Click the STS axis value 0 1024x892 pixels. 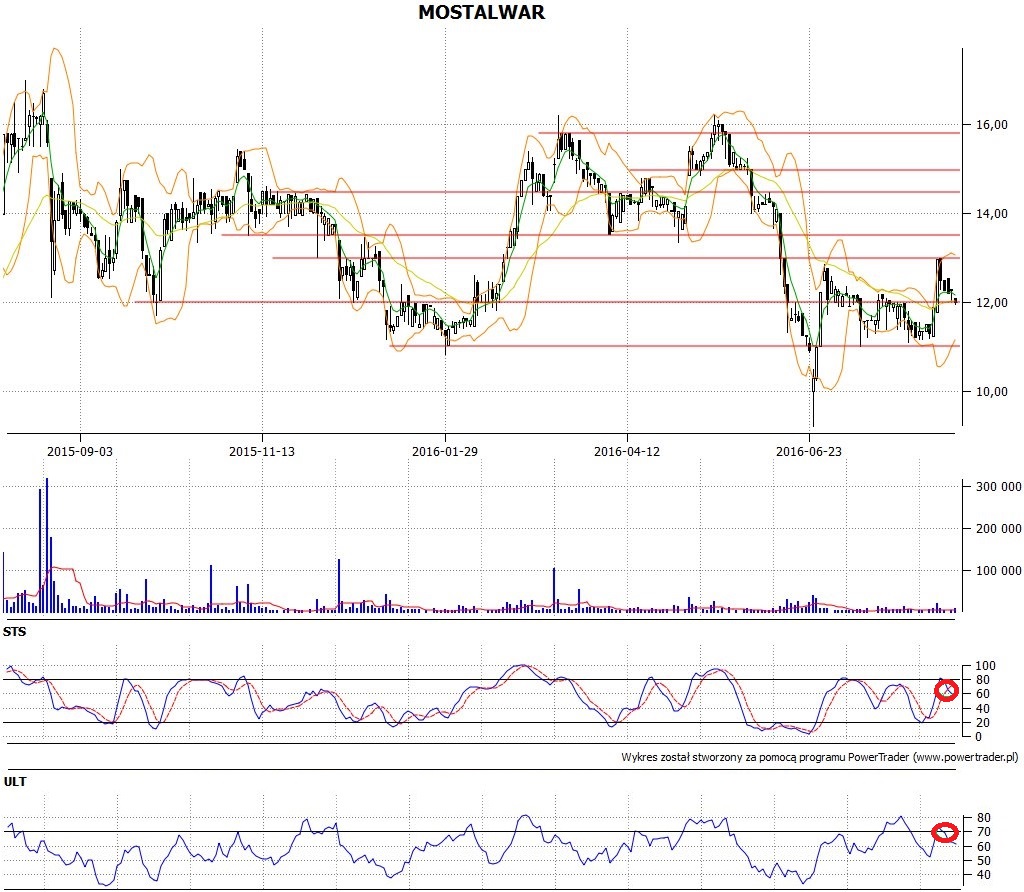coord(979,737)
